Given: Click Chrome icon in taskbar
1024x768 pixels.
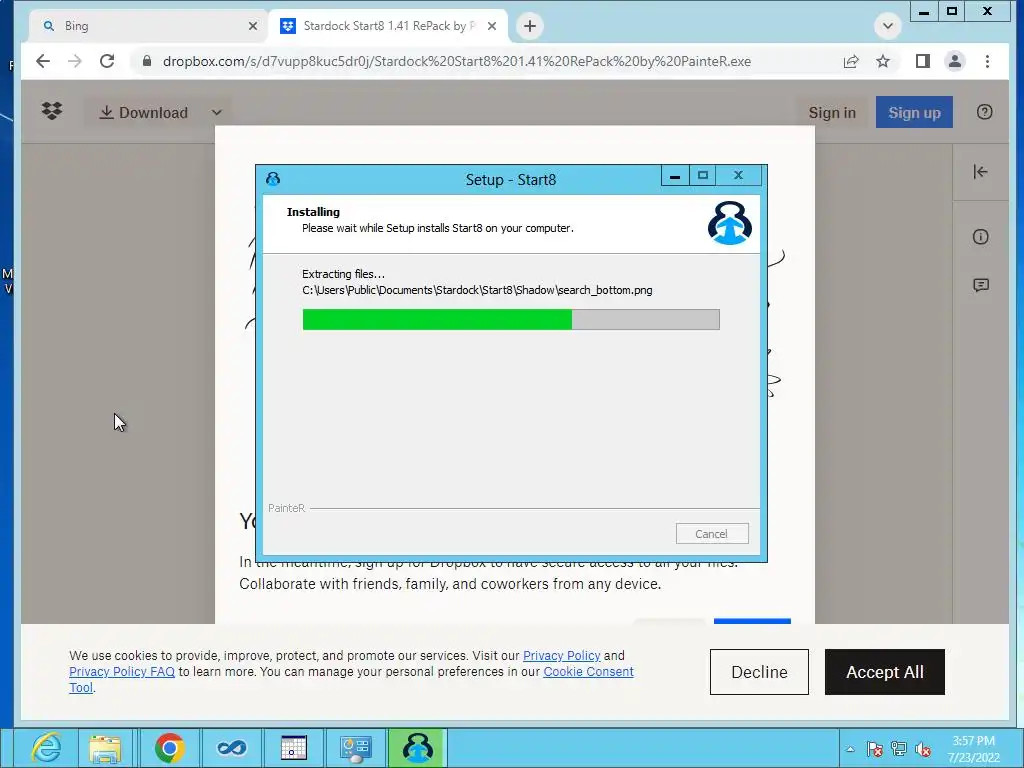Looking at the screenshot, I should [169, 748].
